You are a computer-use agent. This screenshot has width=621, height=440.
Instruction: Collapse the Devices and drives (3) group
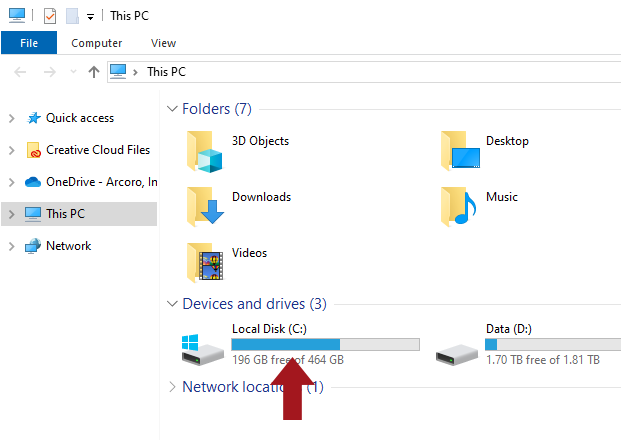(172, 304)
